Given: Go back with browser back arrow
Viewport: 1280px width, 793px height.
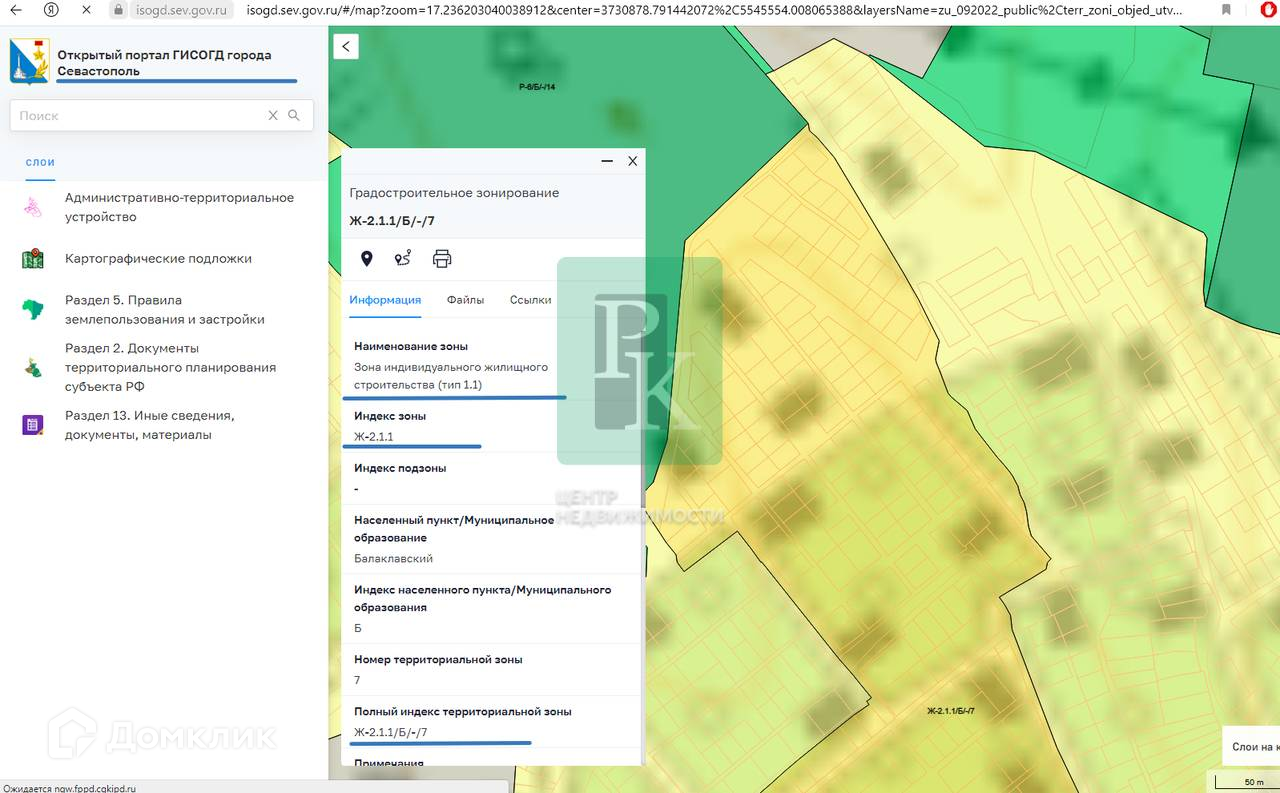Looking at the screenshot, I should [x=16, y=10].
